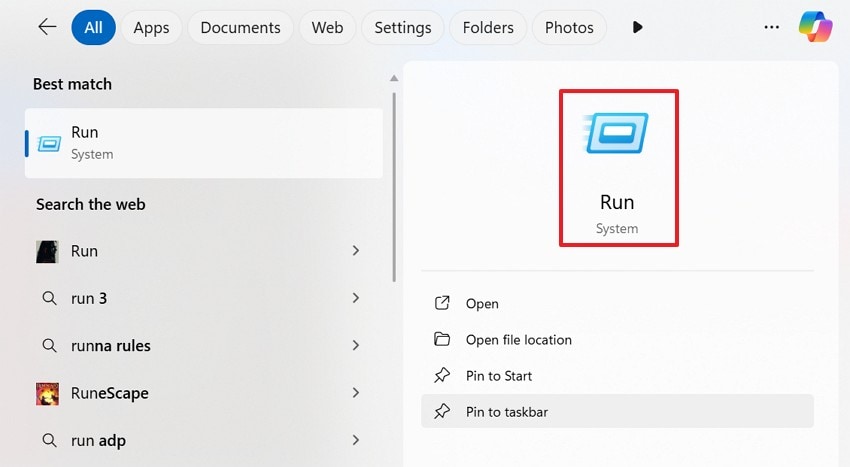The height and width of the screenshot is (467, 850).
Task: Choose Open in the preview pane
Action: (617, 303)
